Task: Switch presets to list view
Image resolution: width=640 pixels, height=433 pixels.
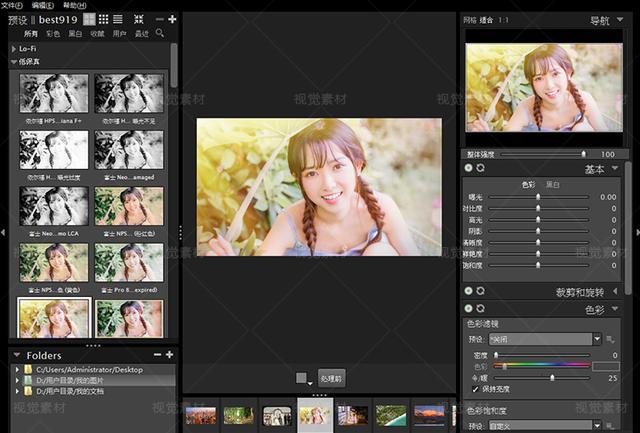Action: (x=118, y=19)
